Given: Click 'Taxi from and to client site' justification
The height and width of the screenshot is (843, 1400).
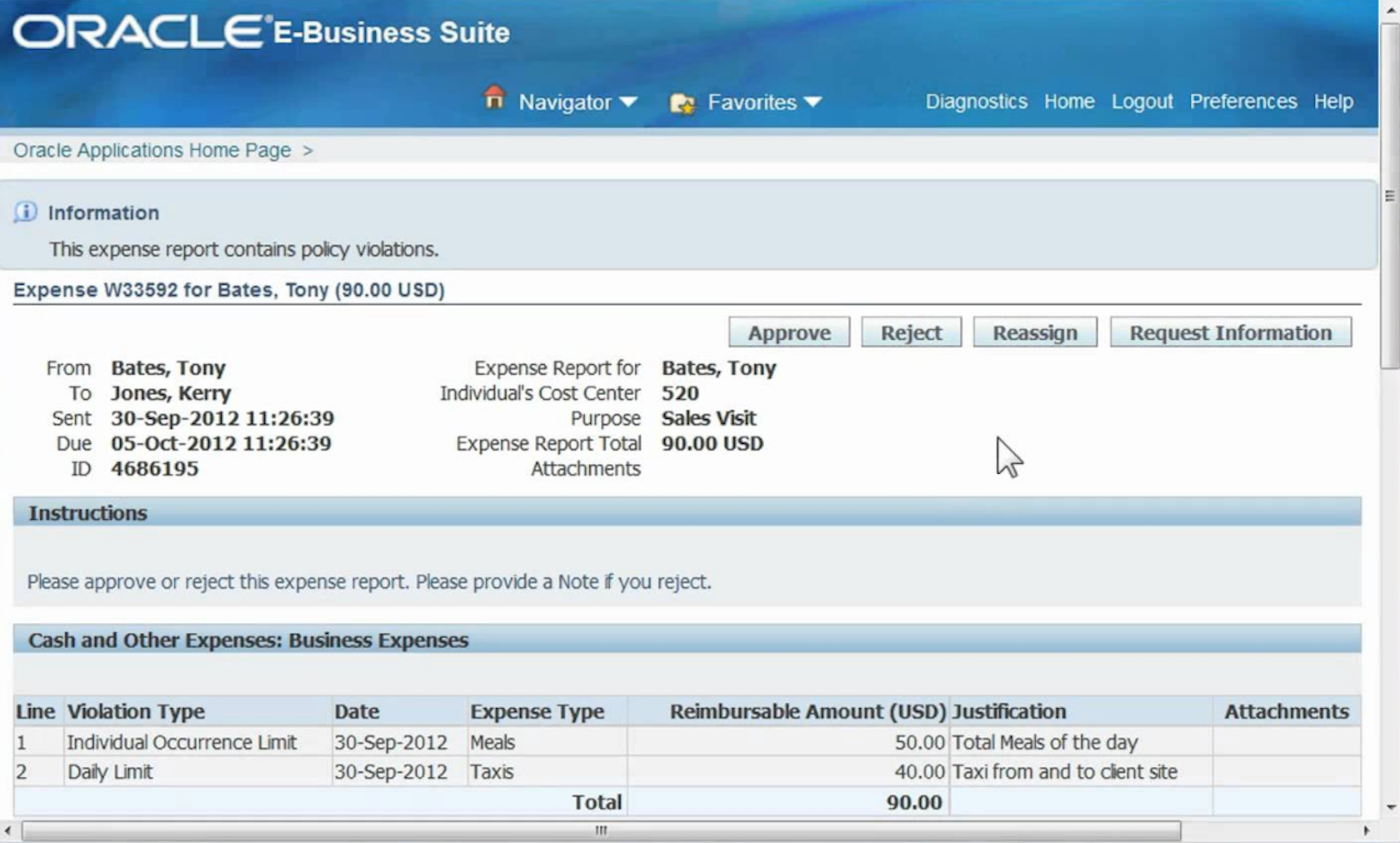Looking at the screenshot, I should tap(1065, 772).
